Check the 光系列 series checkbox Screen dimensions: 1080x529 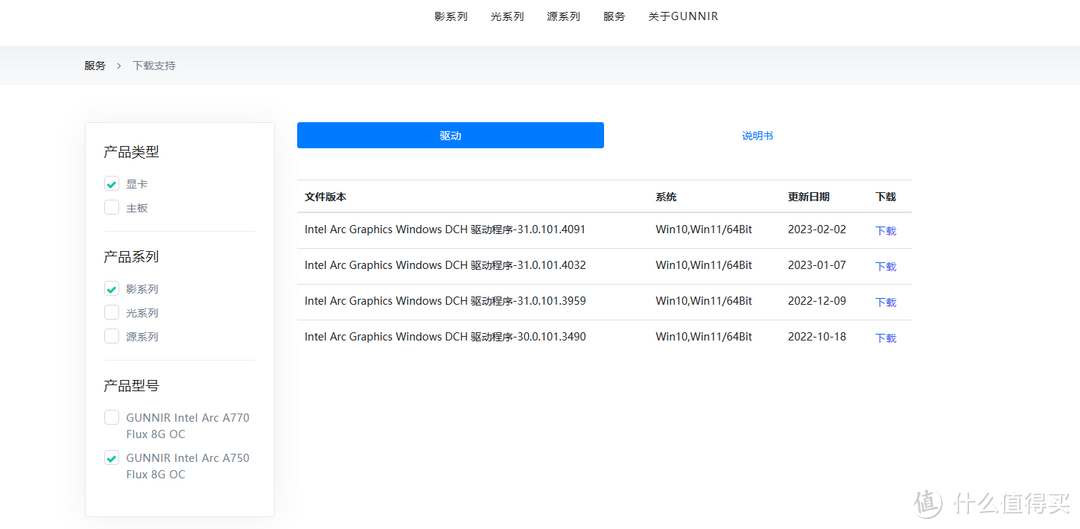pyautogui.click(x=112, y=313)
